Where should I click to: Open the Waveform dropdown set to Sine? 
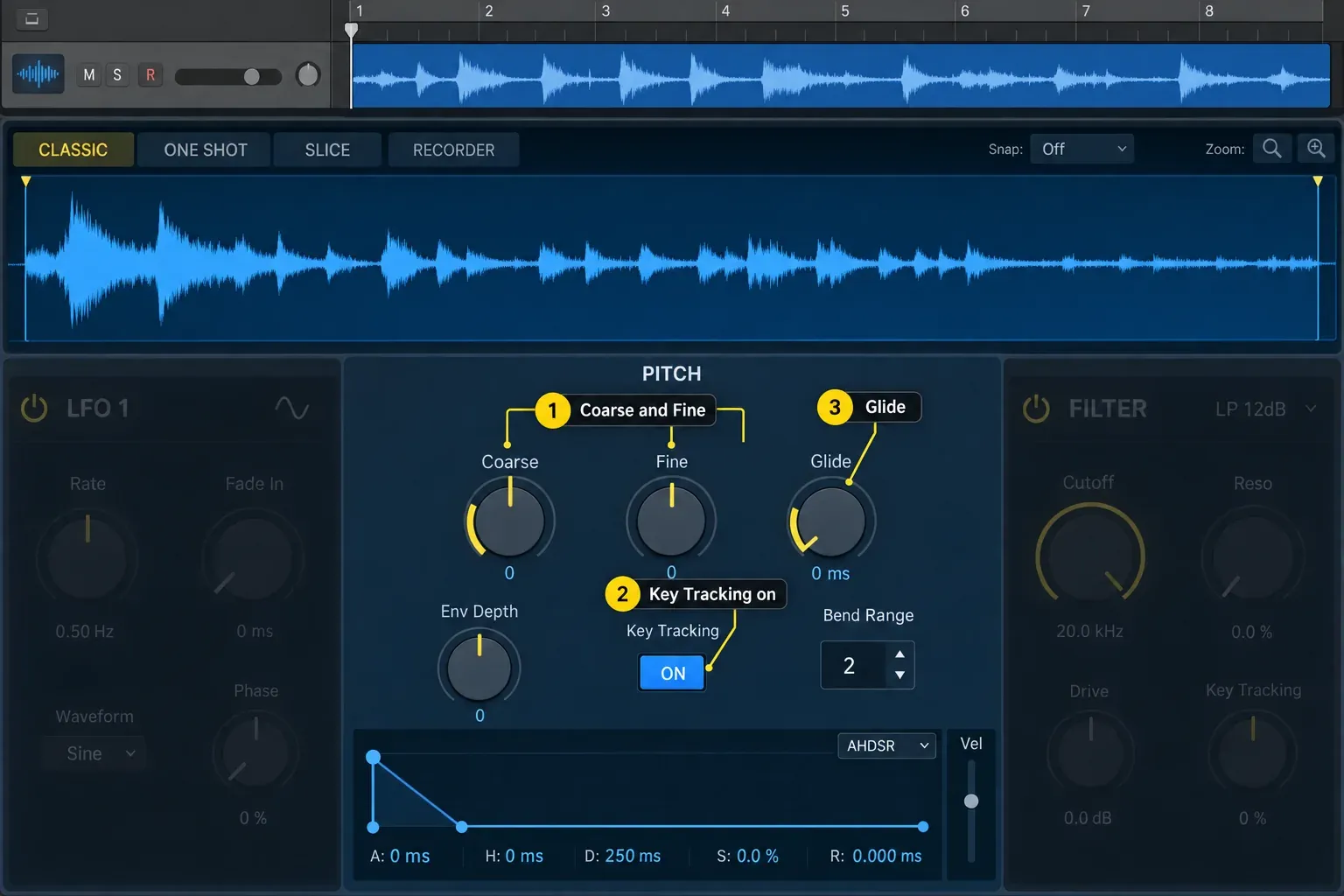(94, 753)
